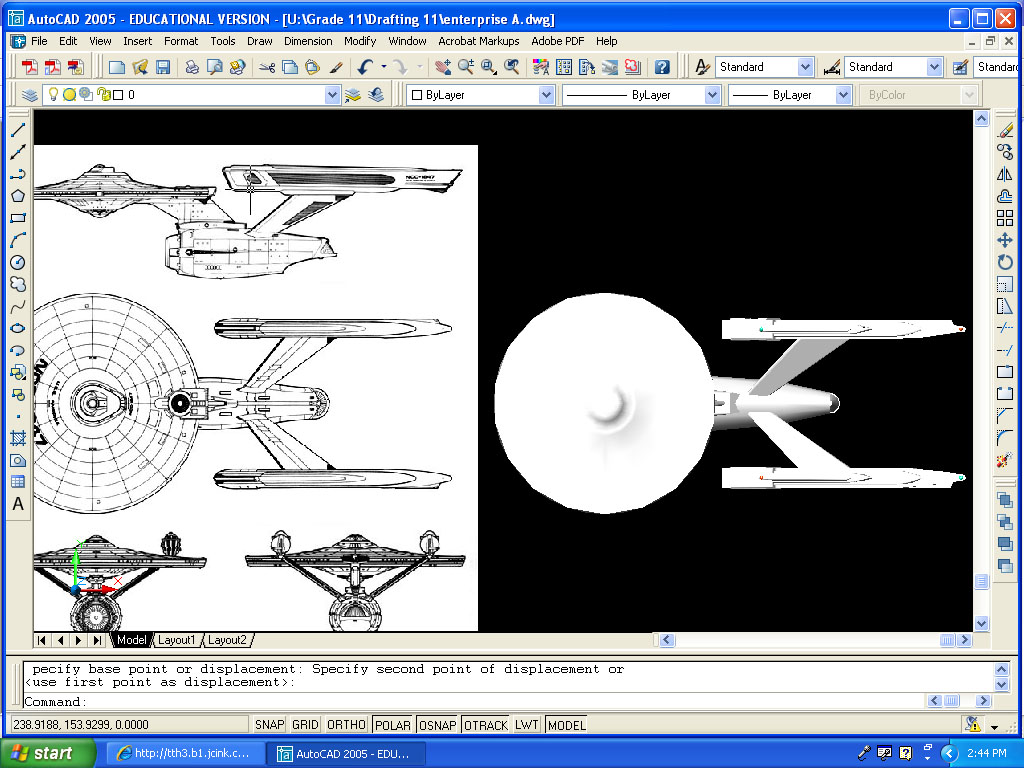
Task: Select the Revision Cloud tool
Action: point(18,284)
